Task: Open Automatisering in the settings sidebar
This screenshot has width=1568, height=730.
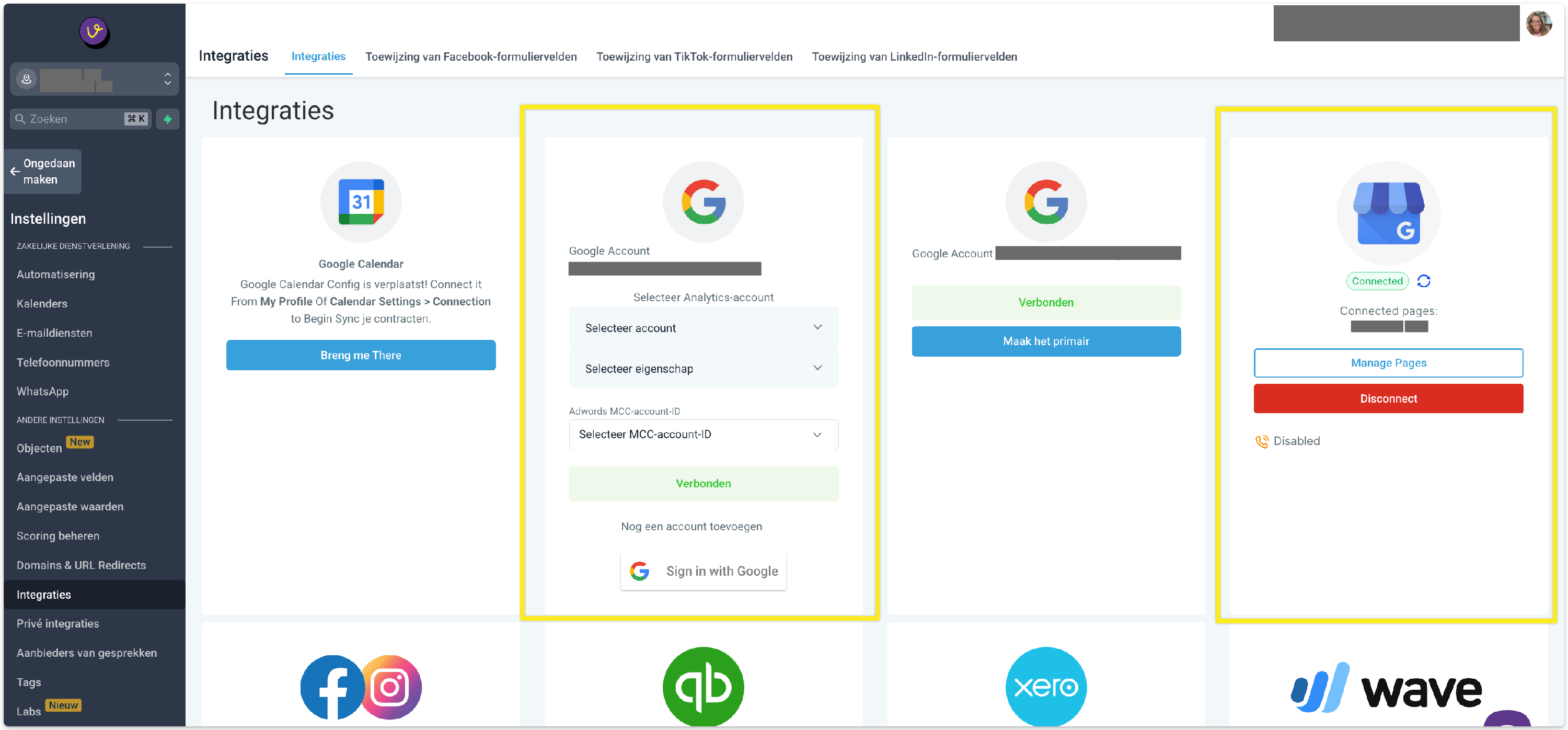Action: pos(55,274)
